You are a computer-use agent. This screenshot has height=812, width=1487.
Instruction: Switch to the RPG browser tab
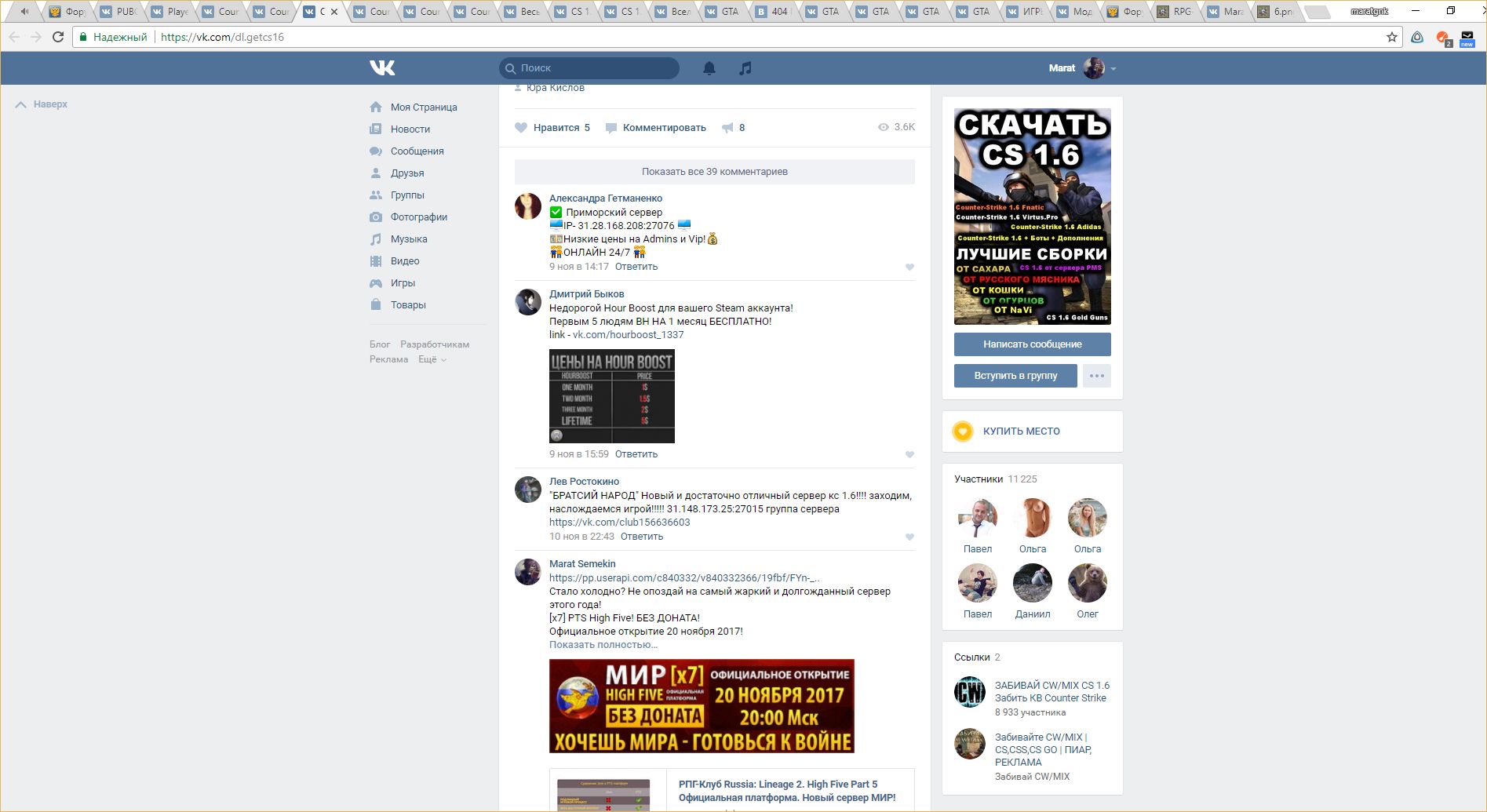(x=1175, y=12)
